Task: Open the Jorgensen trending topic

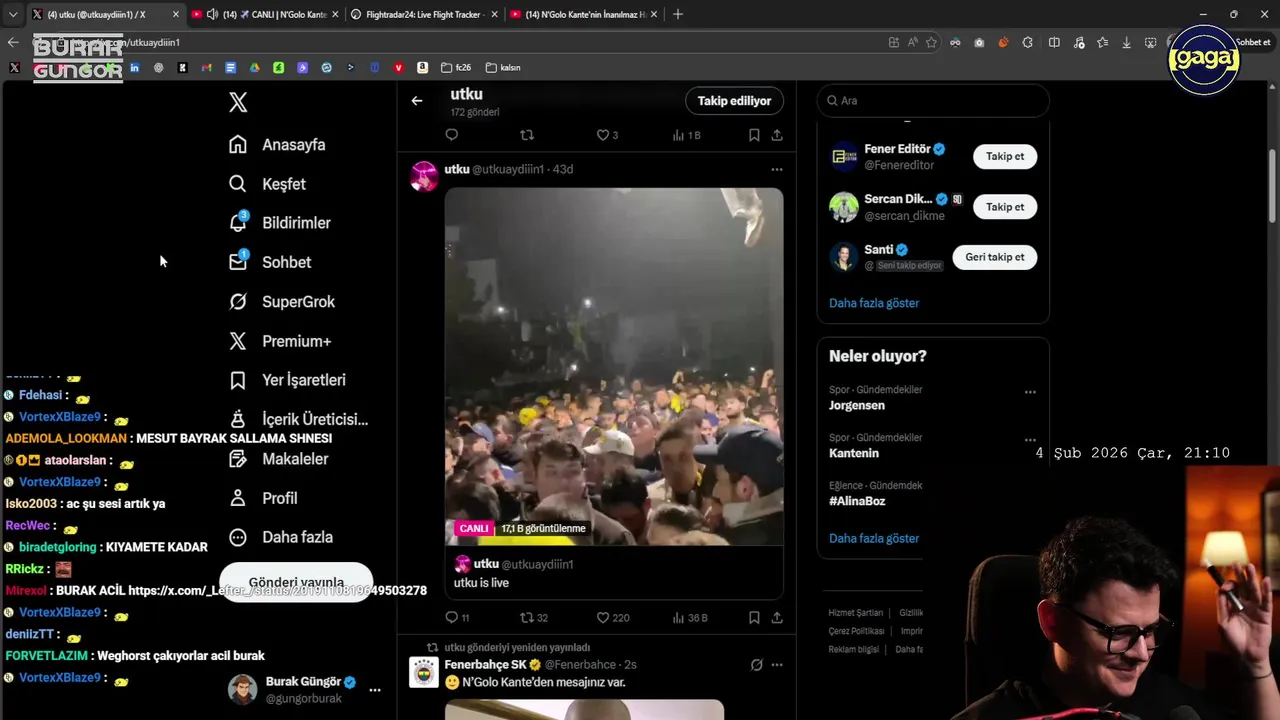Action: [x=856, y=405]
